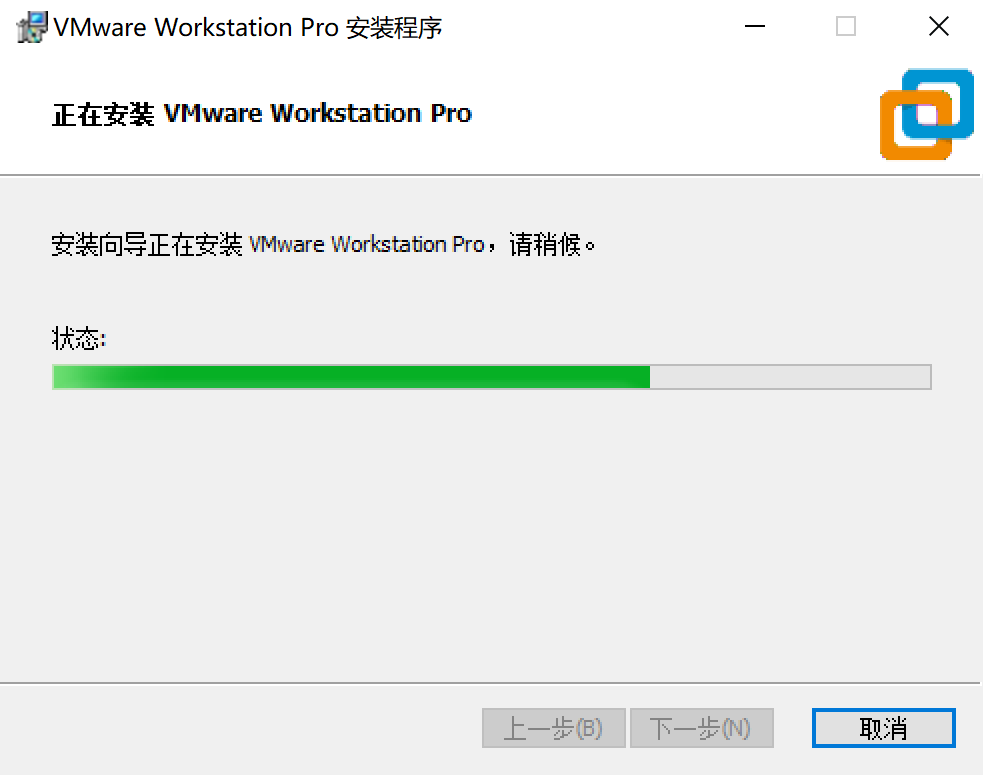Close the VMware setup window

938,26
